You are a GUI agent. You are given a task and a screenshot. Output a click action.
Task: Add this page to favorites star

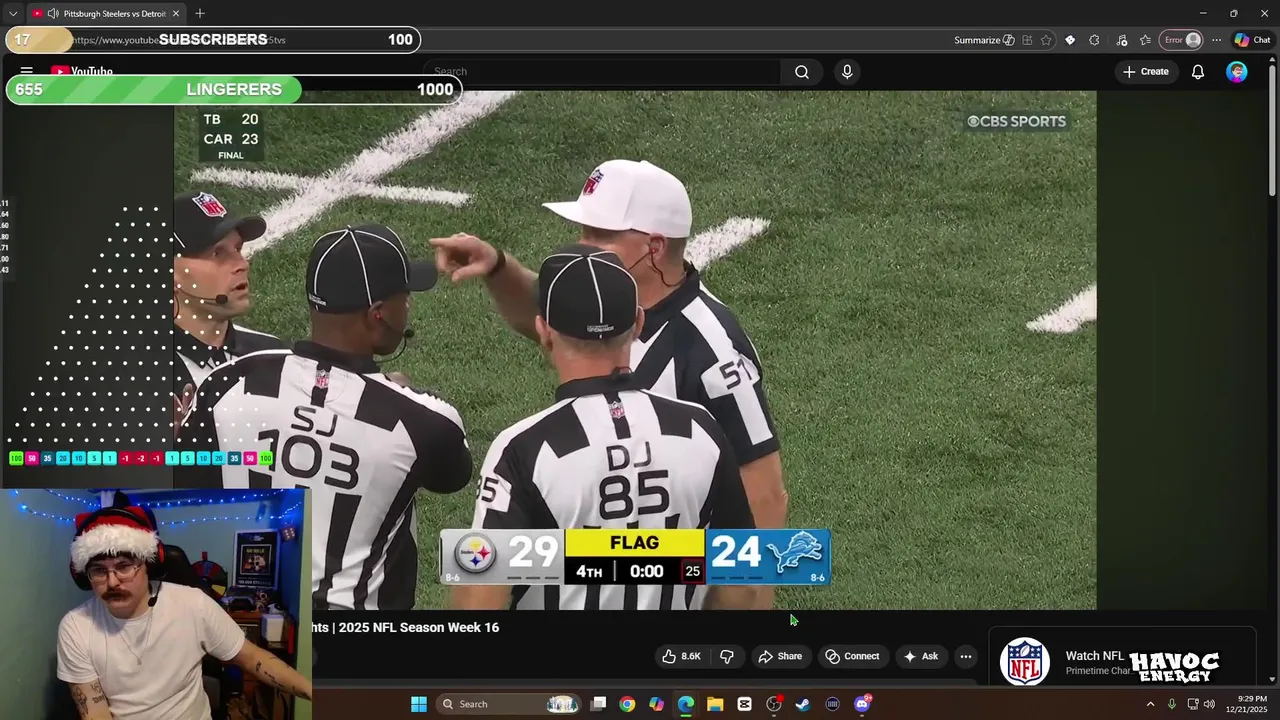point(1046,40)
